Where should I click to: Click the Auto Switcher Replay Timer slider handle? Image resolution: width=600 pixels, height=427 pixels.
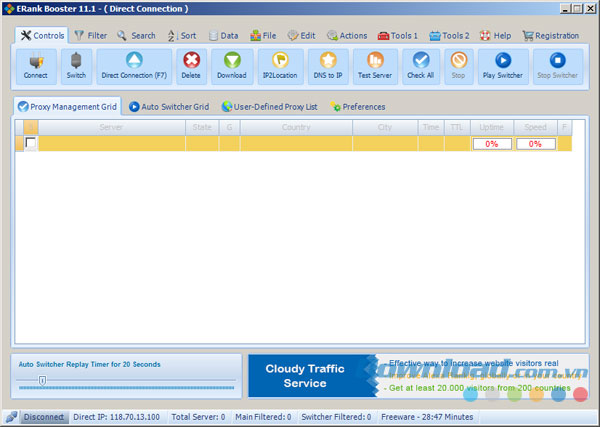pyautogui.click(x=42, y=380)
